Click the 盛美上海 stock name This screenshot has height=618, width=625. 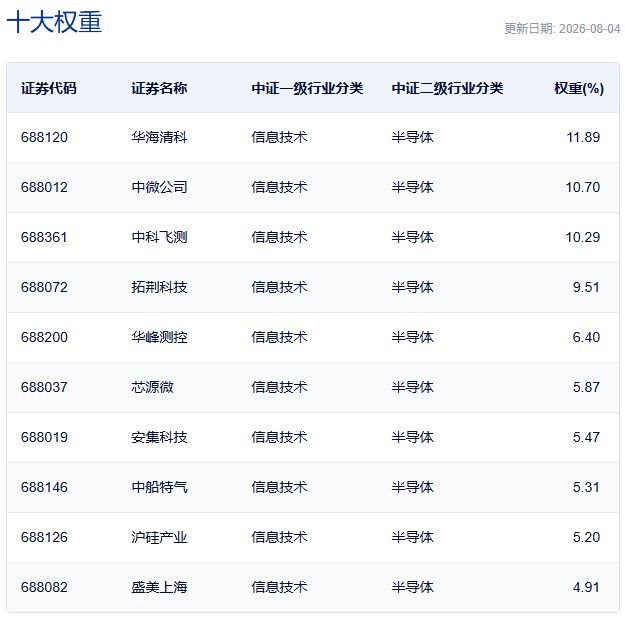point(159,587)
